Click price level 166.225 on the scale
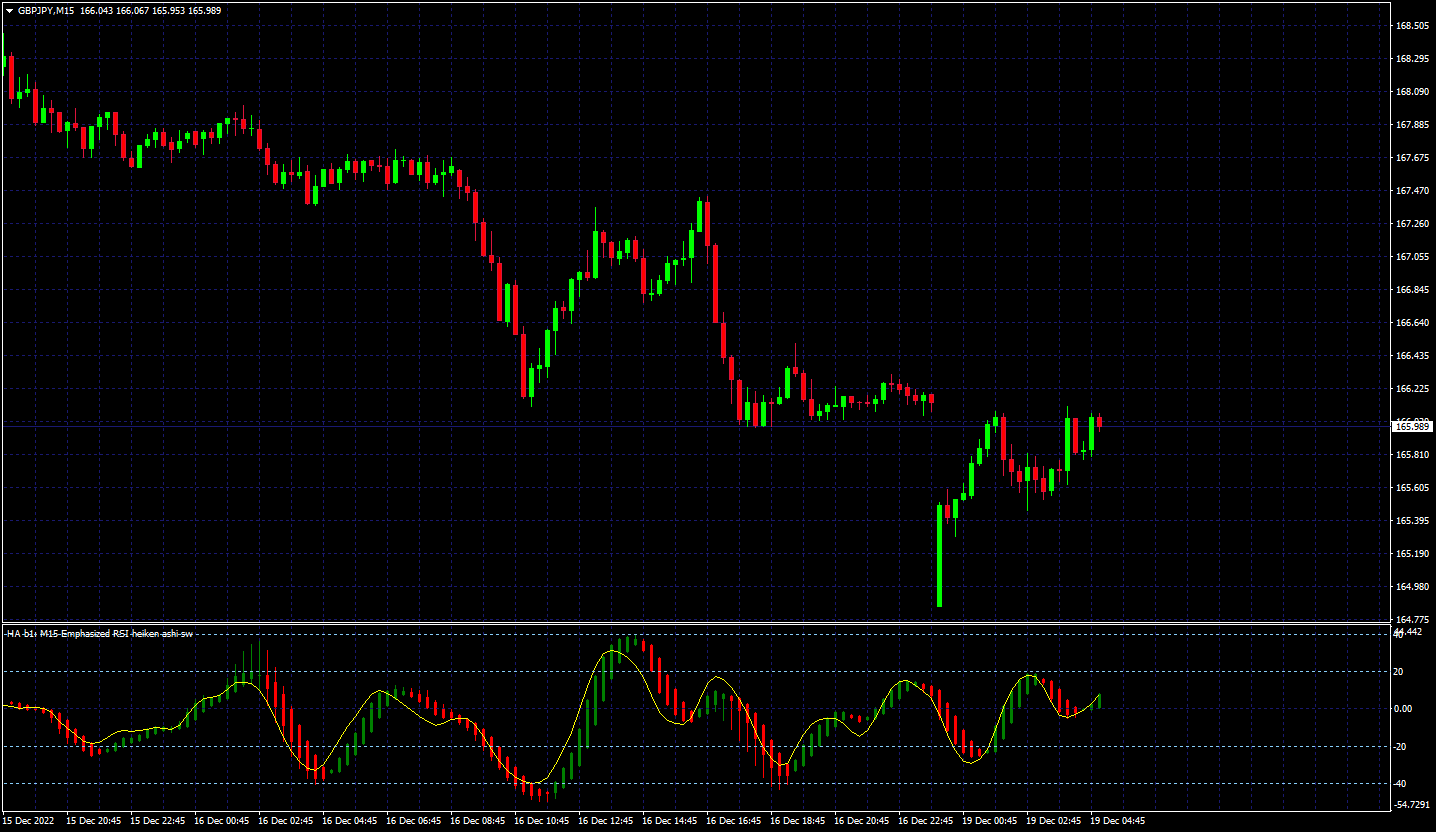 [x=1413, y=389]
